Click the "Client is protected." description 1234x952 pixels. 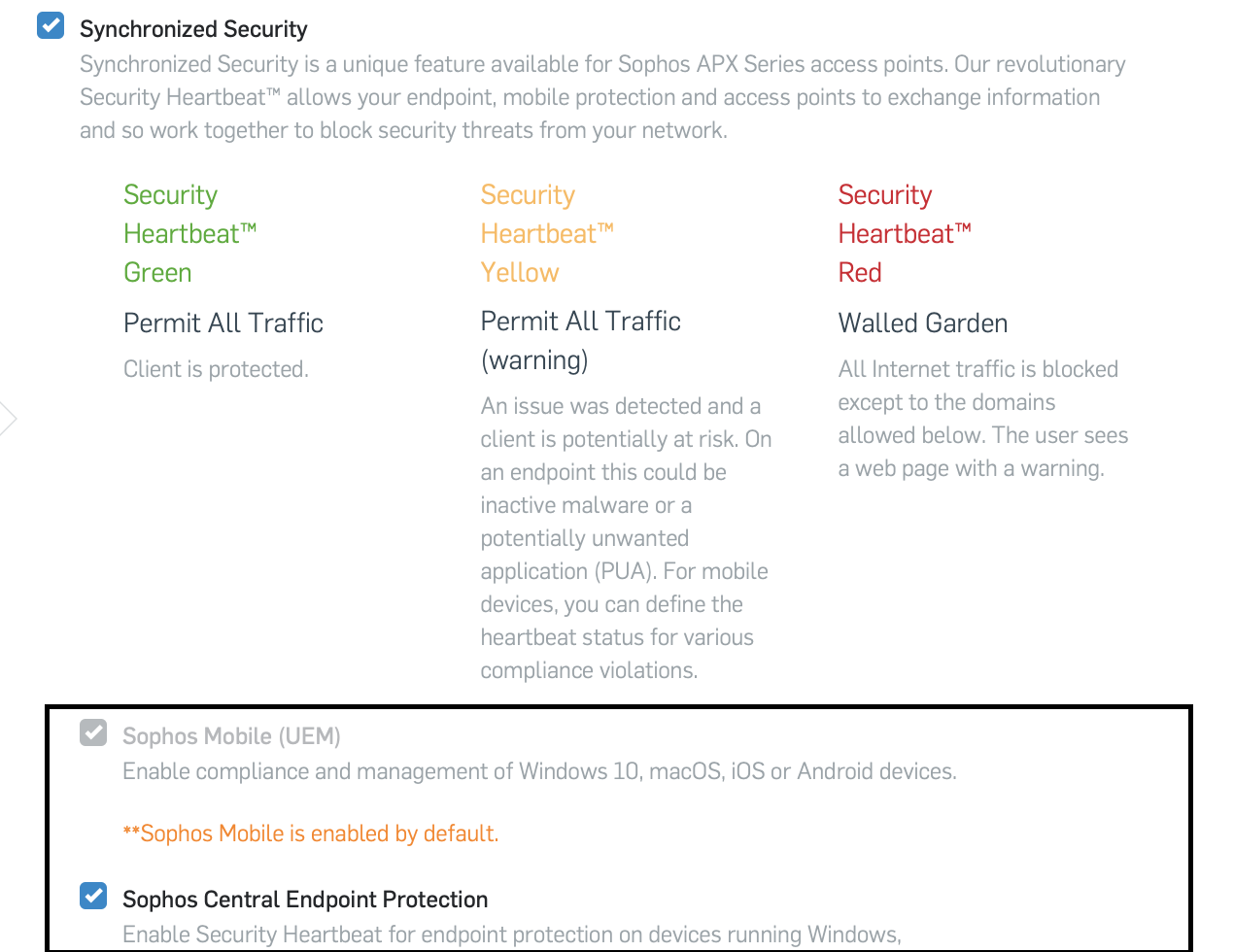(x=216, y=369)
